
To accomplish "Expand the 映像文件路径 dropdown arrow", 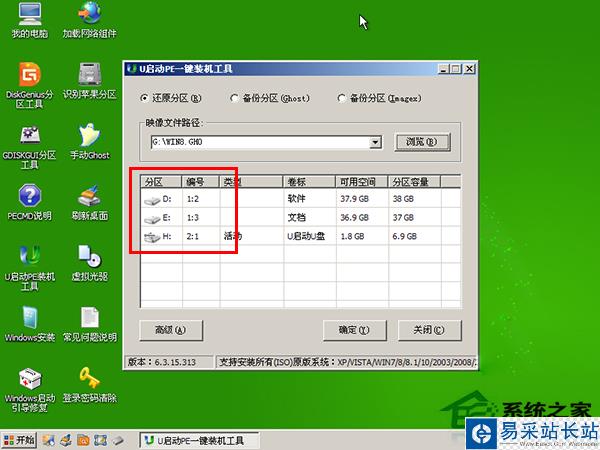I will point(375,142).
